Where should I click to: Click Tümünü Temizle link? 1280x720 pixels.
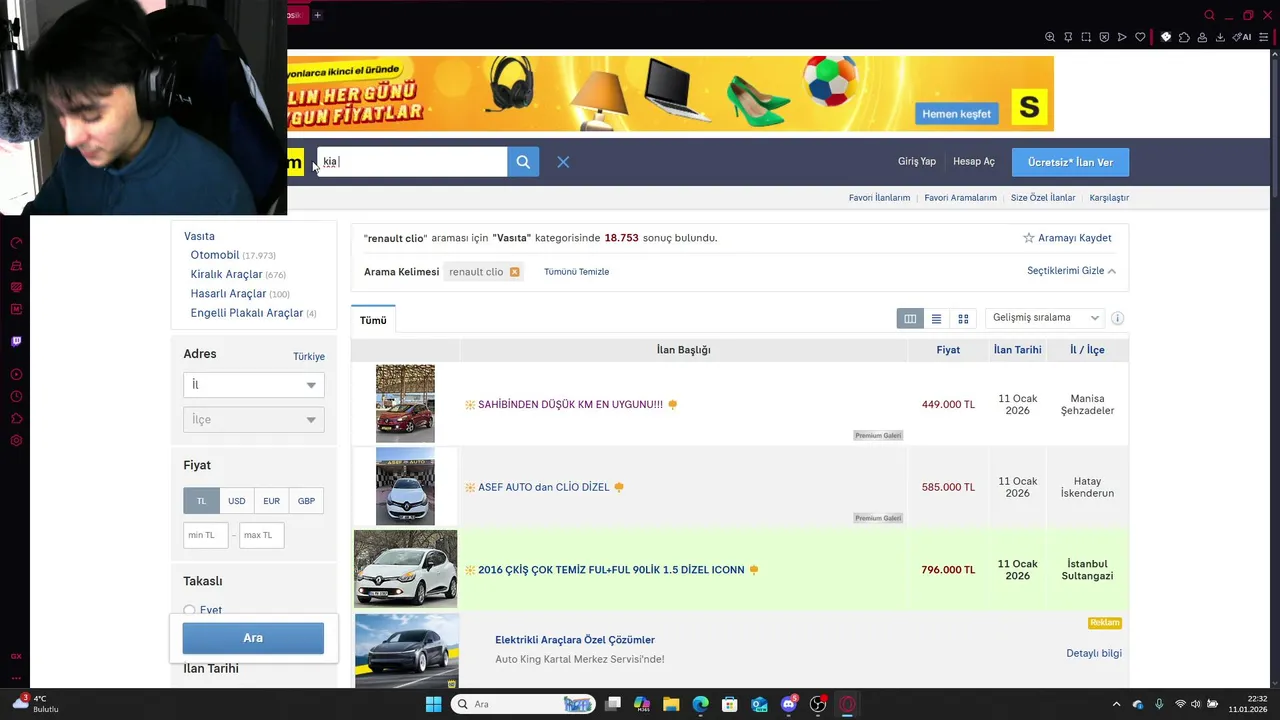[x=576, y=272]
